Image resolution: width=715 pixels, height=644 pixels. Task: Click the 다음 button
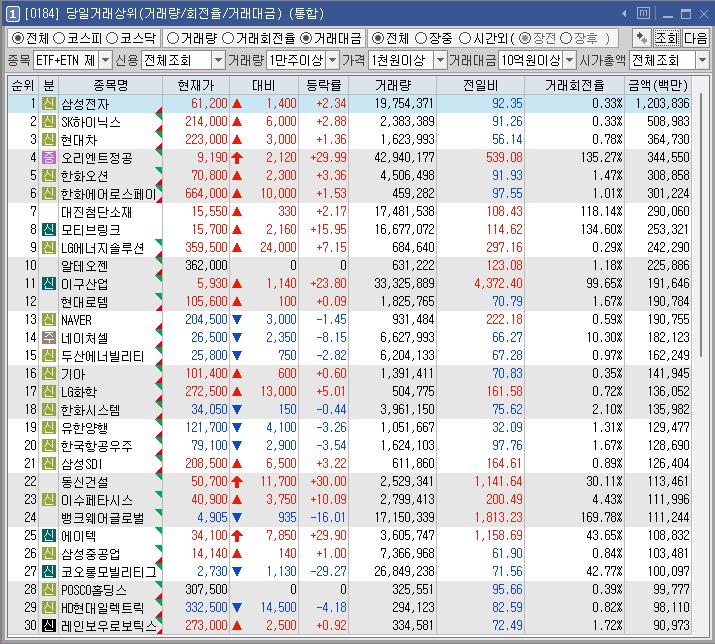pyautogui.click(x=695, y=38)
